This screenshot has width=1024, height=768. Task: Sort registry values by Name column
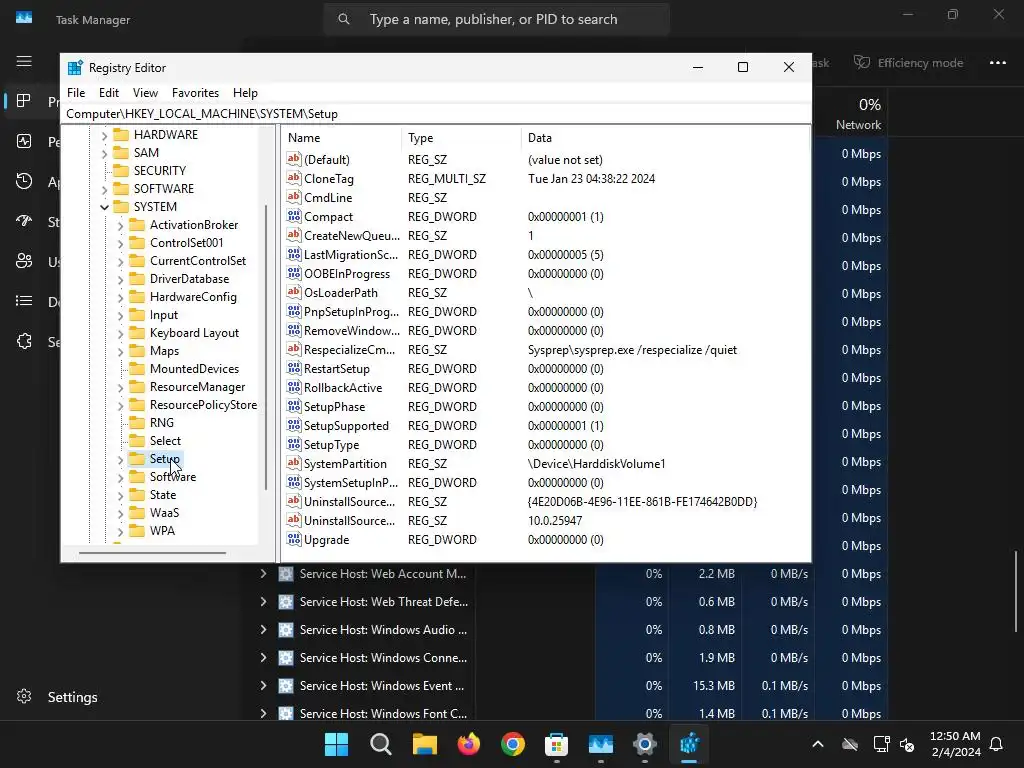click(342, 138)
